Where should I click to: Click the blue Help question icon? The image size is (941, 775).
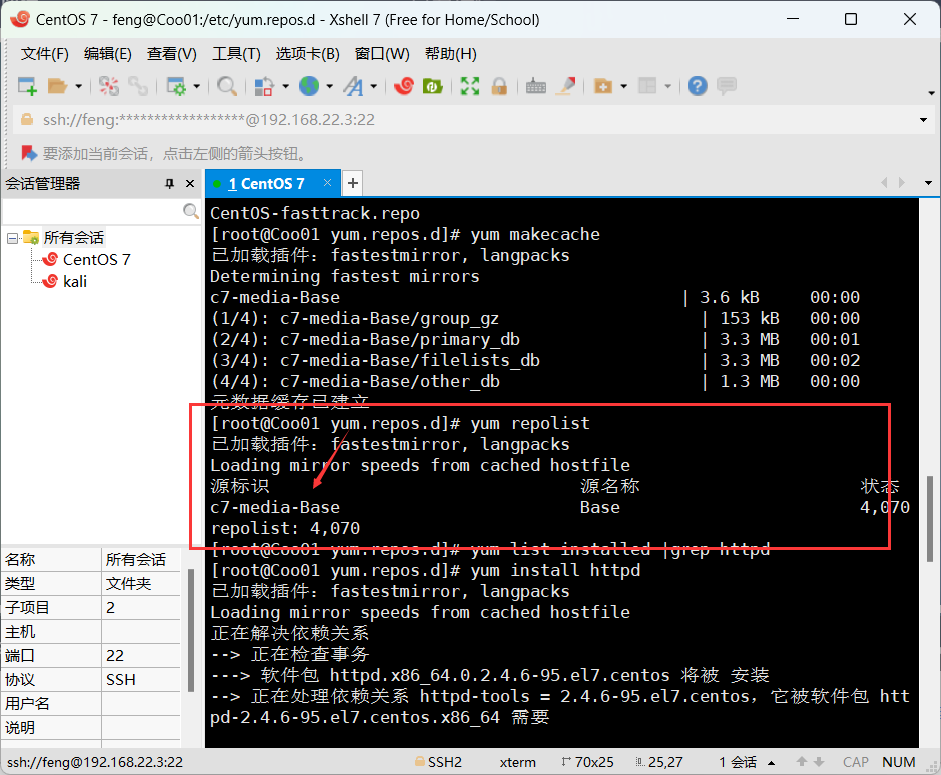697,86
